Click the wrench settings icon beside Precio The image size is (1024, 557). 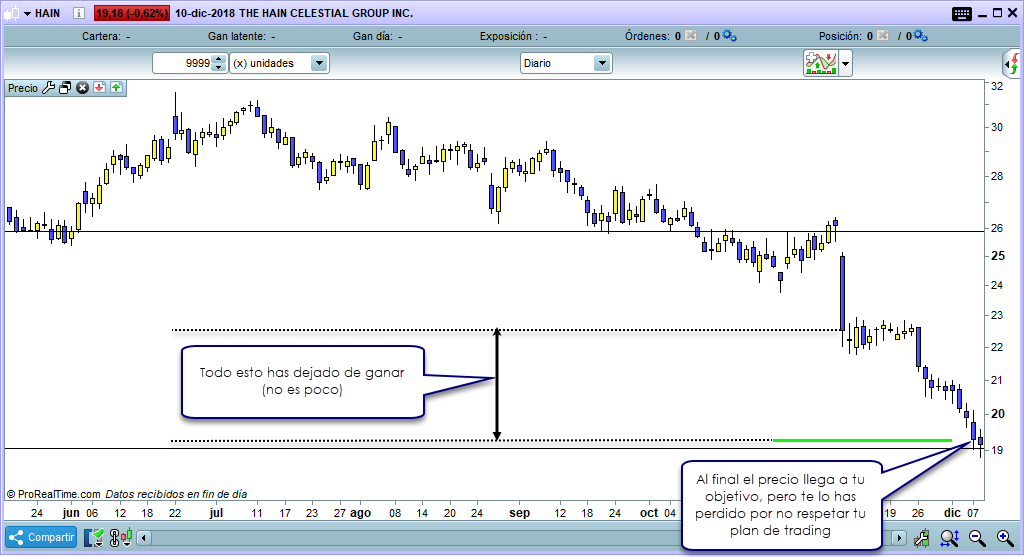[48, 88]
